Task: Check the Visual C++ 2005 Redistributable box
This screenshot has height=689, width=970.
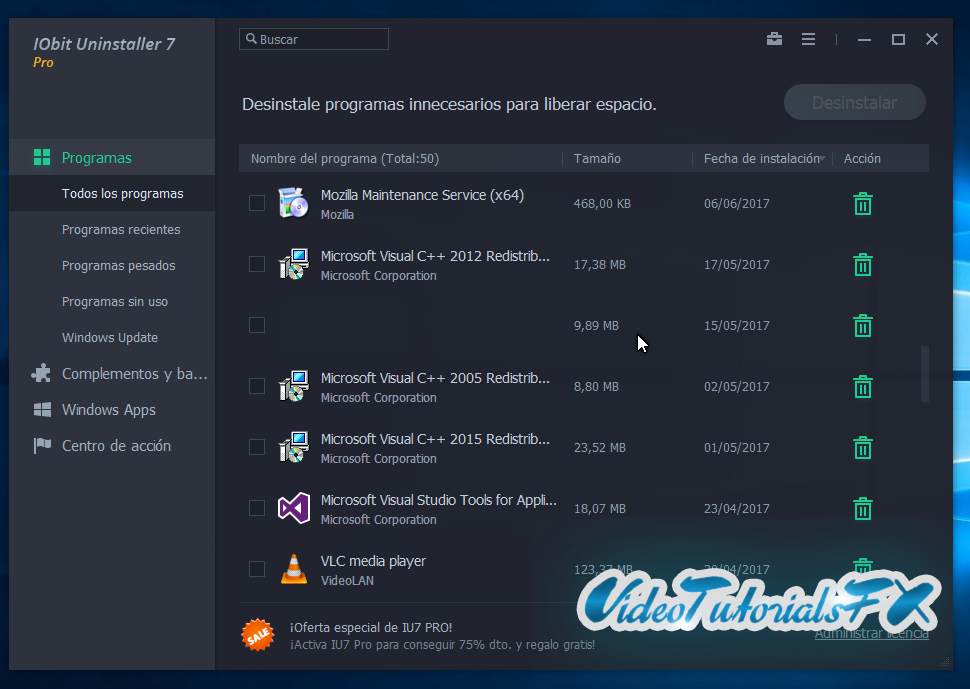Action: pyautogui.click(x=257, y=386)
